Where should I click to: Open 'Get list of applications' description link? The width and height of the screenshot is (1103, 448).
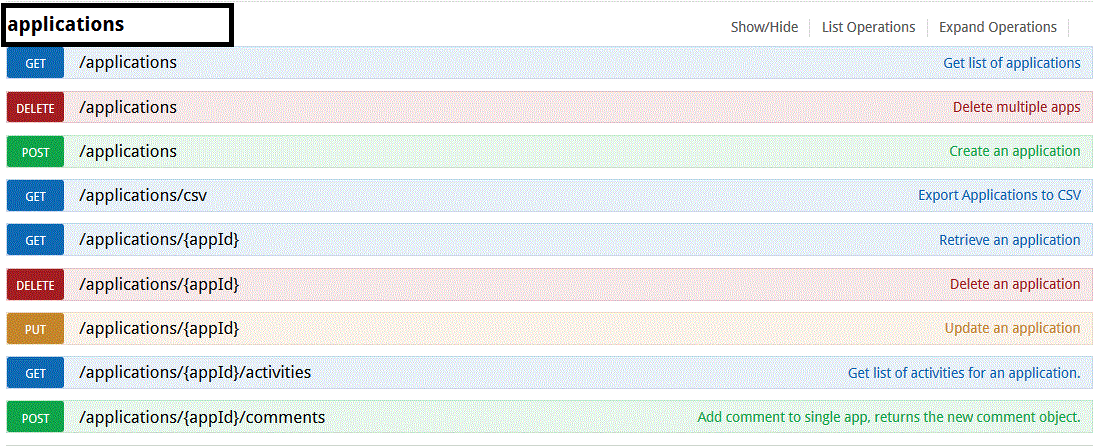(1011, 63)
